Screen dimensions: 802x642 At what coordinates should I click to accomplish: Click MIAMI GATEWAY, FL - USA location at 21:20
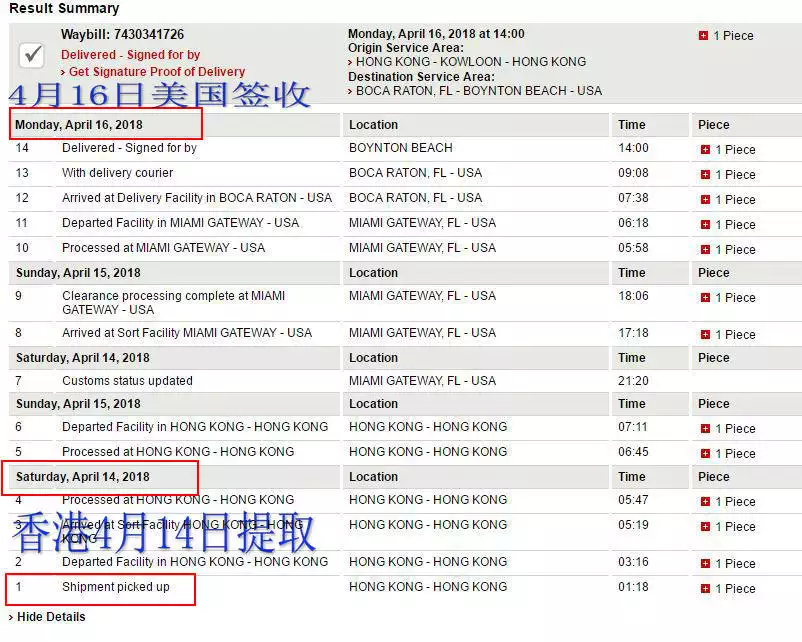(x=422, y=381)
